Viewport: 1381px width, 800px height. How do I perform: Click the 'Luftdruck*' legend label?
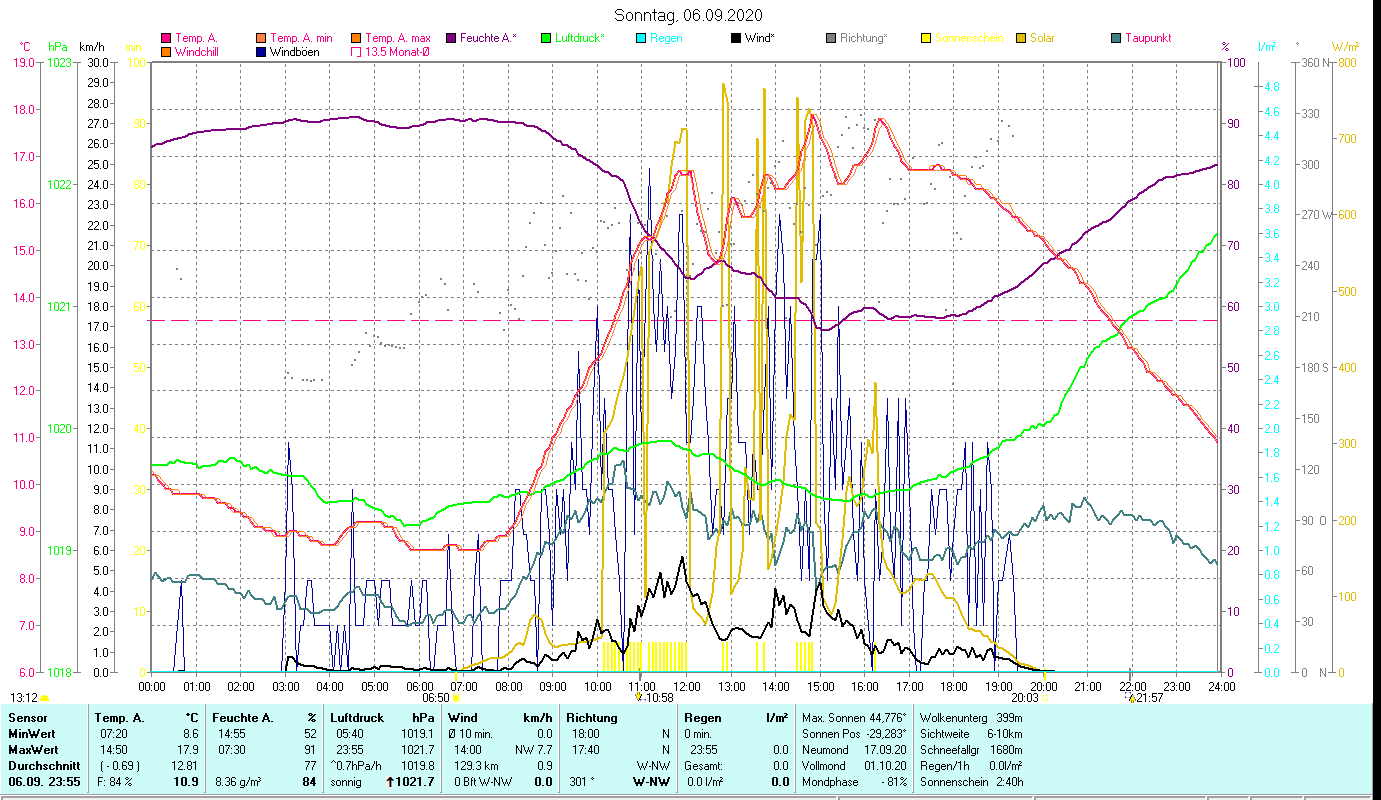coord(582,39)
